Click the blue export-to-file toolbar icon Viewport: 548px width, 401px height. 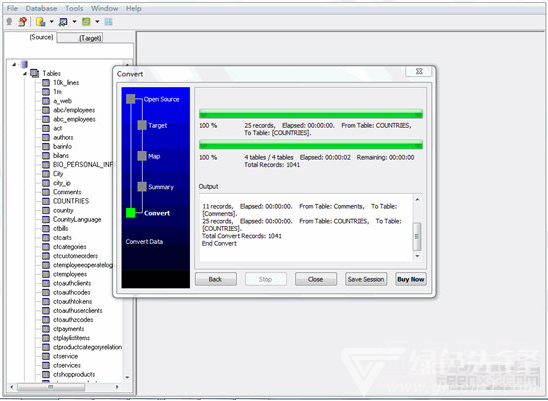pos(63,22)
